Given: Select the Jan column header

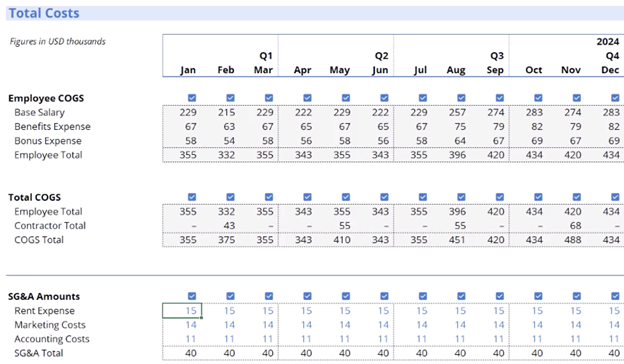Looking at the screenshot, I should pos(188,70).
